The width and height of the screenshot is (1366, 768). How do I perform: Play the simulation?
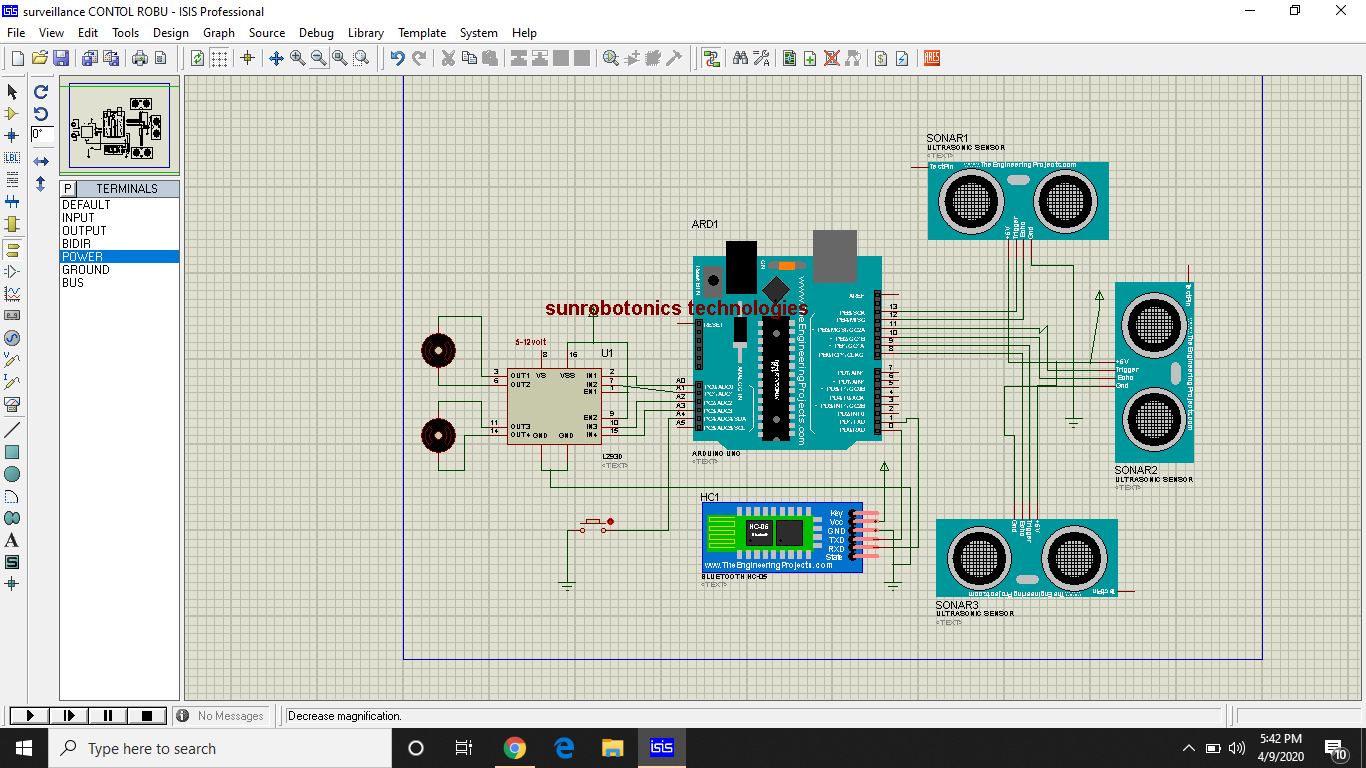29,715
